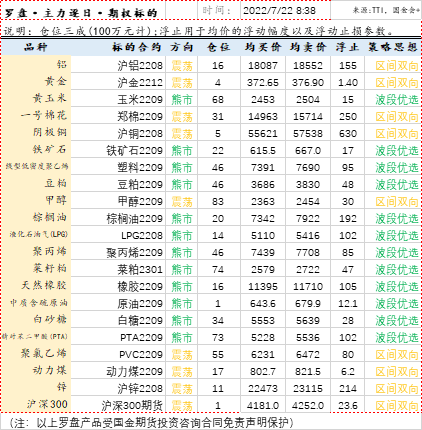Click the contract cell 甲醇2209
Viewport: 422px width, 430px height.
(140, 202)
